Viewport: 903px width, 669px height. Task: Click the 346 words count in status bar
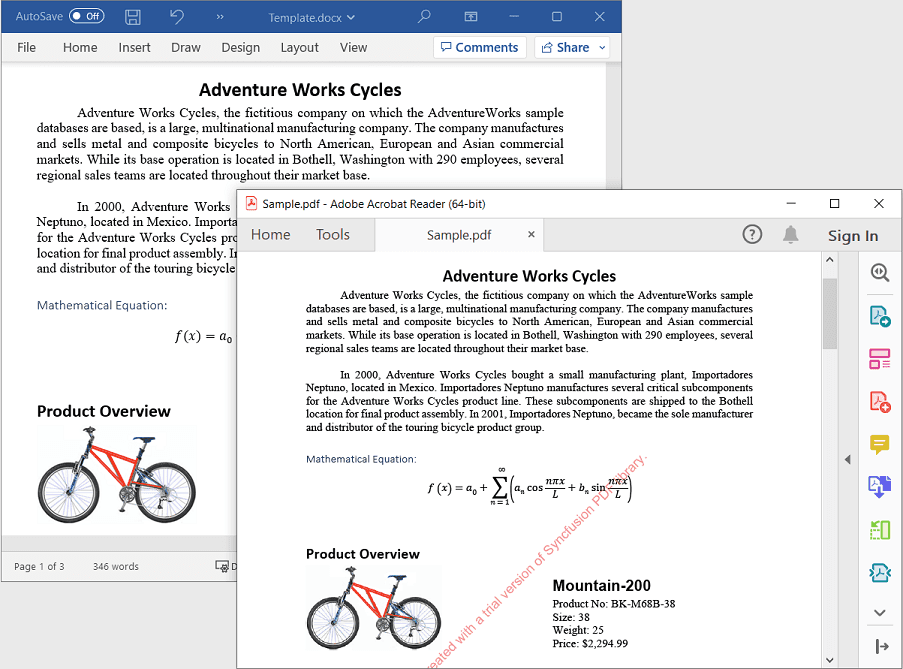116,567
